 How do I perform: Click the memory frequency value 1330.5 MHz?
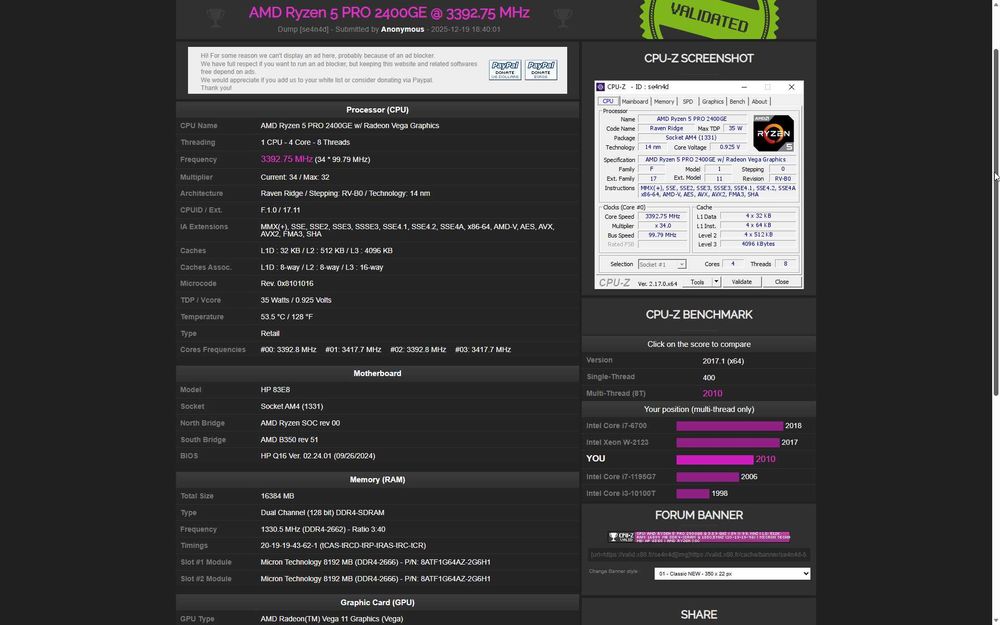pos(323,529)
